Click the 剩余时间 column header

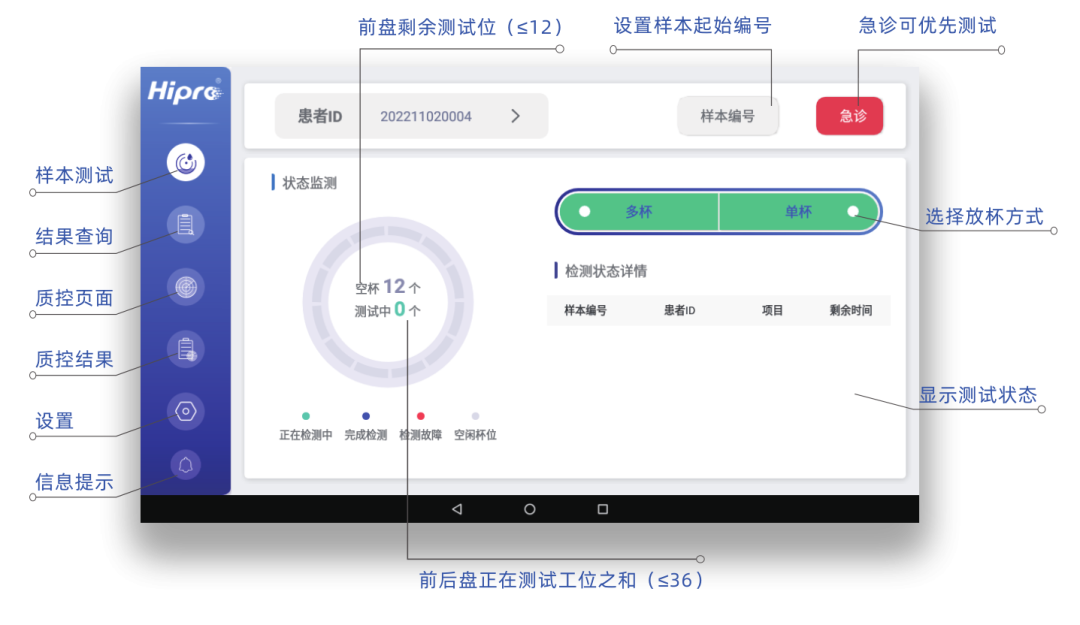[850, 311]
